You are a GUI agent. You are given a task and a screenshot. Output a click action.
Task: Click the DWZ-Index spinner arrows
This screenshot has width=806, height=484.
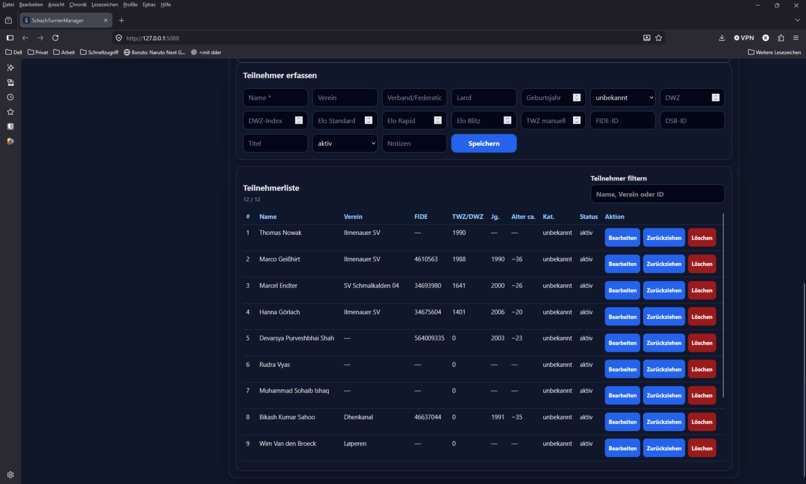click(299, 120)
